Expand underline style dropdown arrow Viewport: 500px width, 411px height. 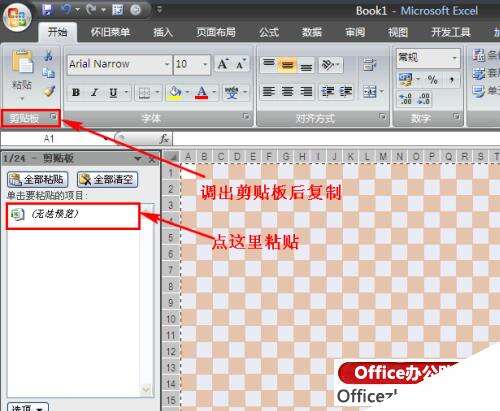tap(126, 92)
